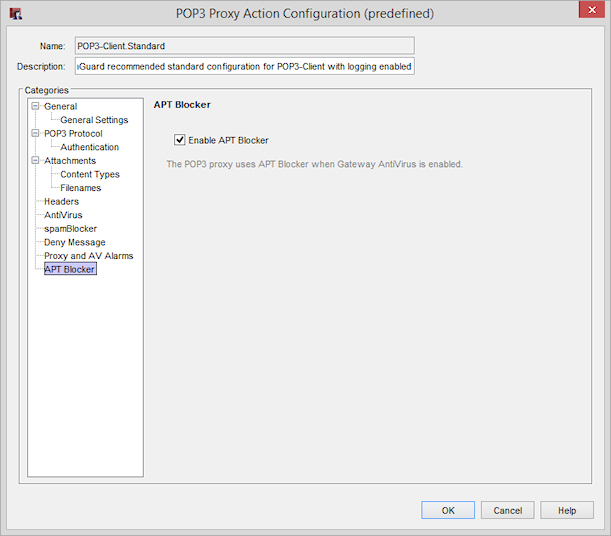Select Attachments category
The image size is (611, 536).
coord(70,161)
